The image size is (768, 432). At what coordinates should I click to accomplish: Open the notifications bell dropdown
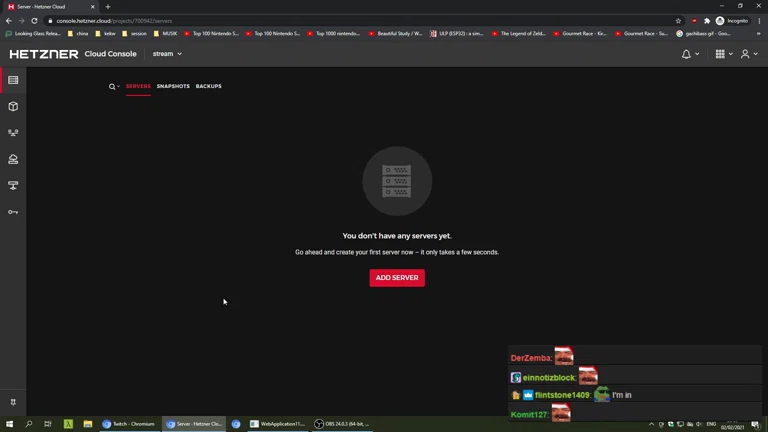pyautogui.click(x=690, y=54)
